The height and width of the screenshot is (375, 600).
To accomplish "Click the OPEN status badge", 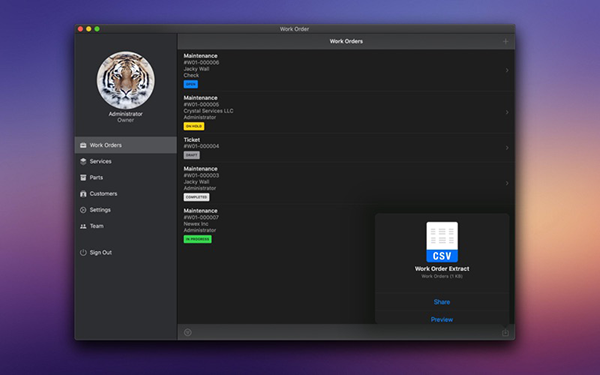I will 191,84.
